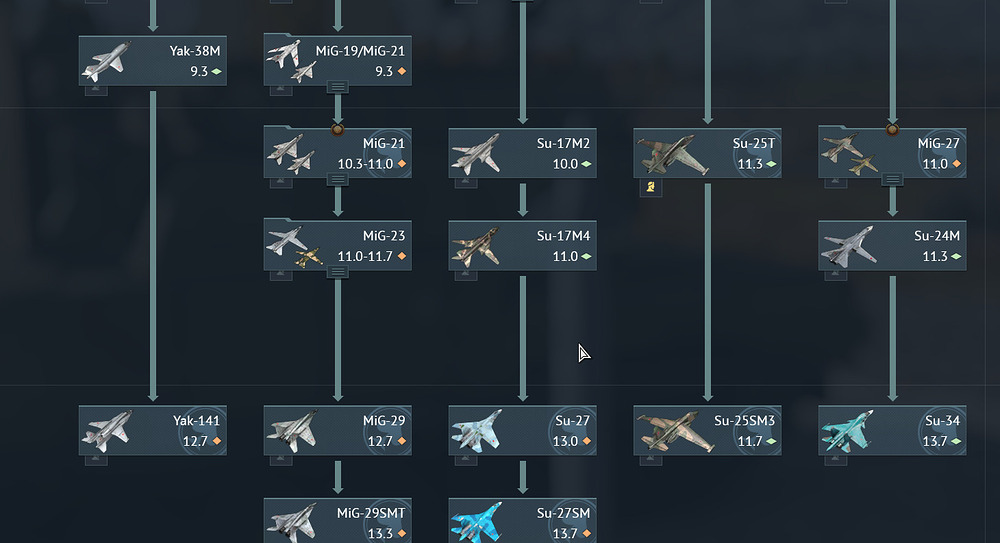Click the small tab below Yak-141 card
The height and width of the screenshot is (543, 1000).
pyautogui.click(x=96, y=459)
